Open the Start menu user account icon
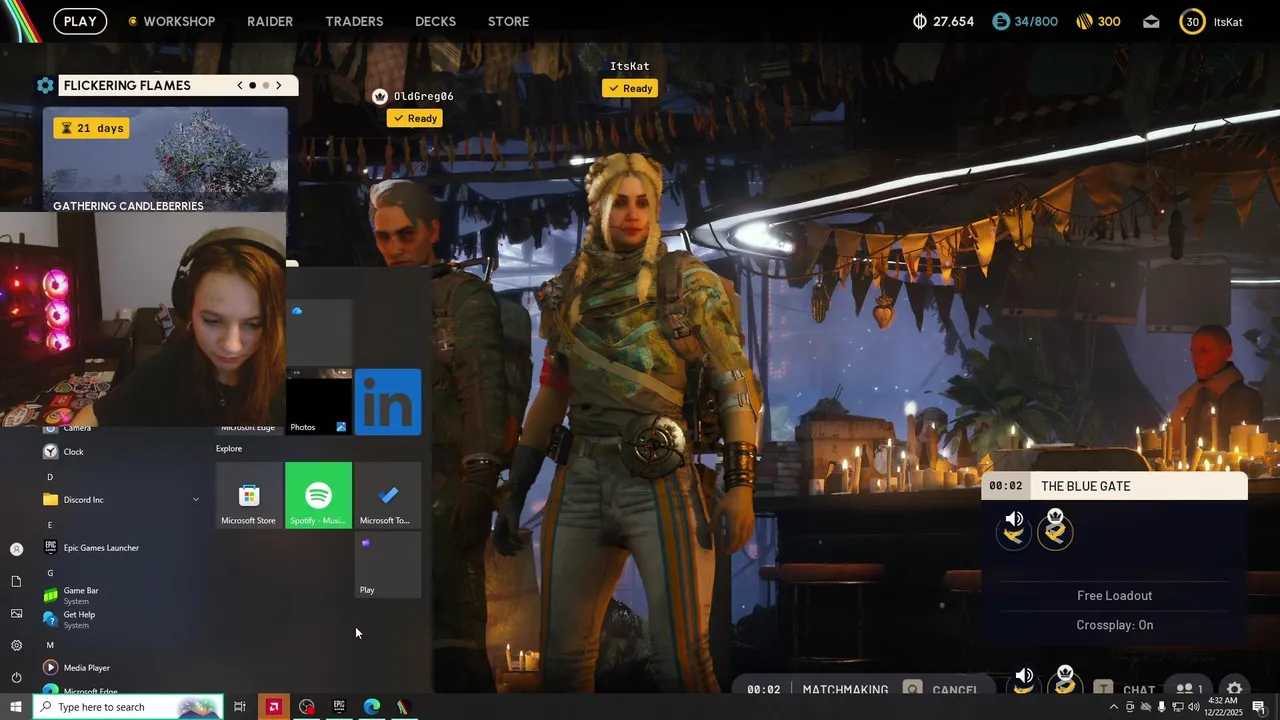The width and height of the screenshot is (1280, 720). pyautogui.click(x=16, y=549)
